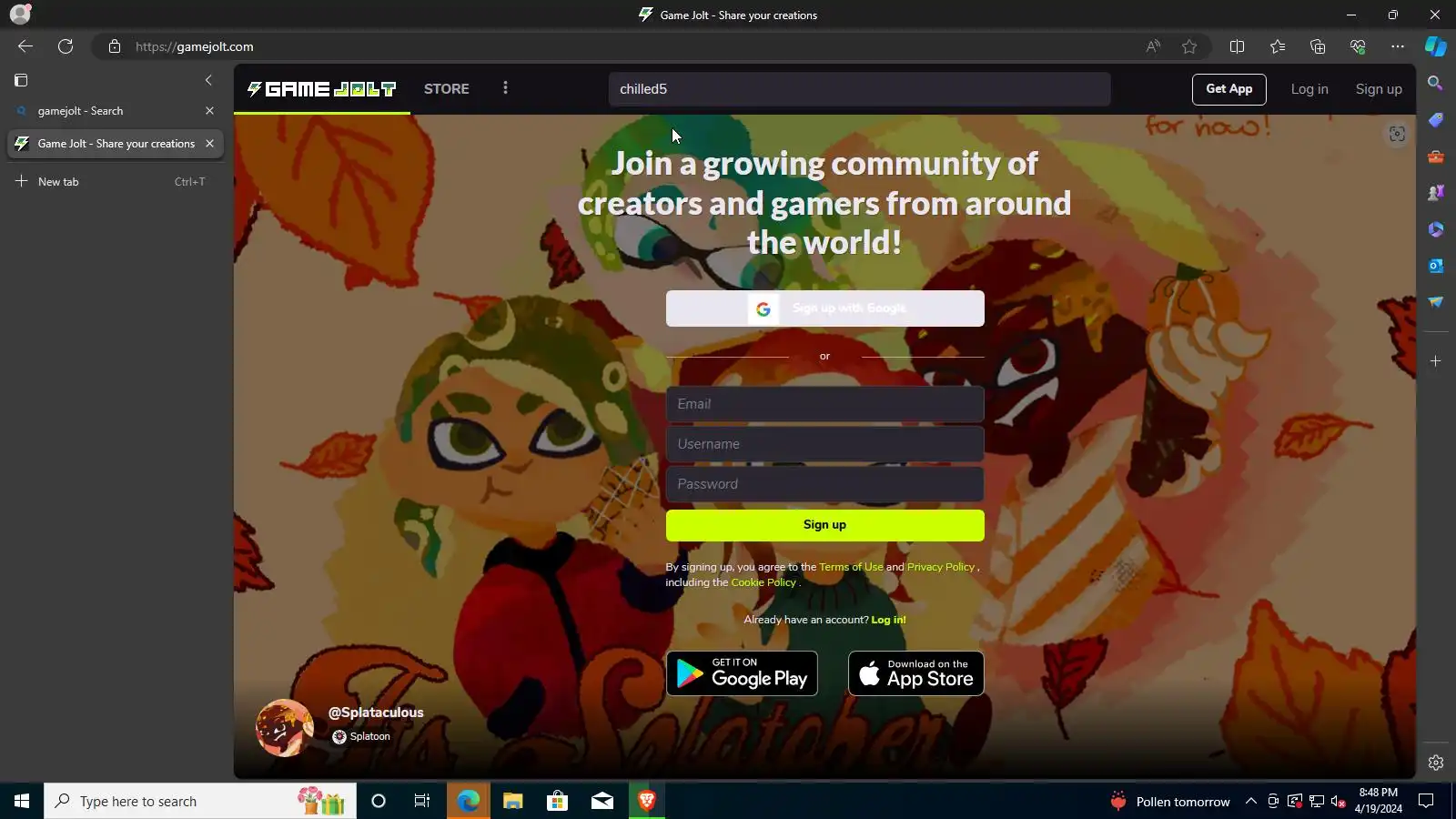Show hidden system tray icons
The image size is (1456, 819).
click(x=1251, y=801)
